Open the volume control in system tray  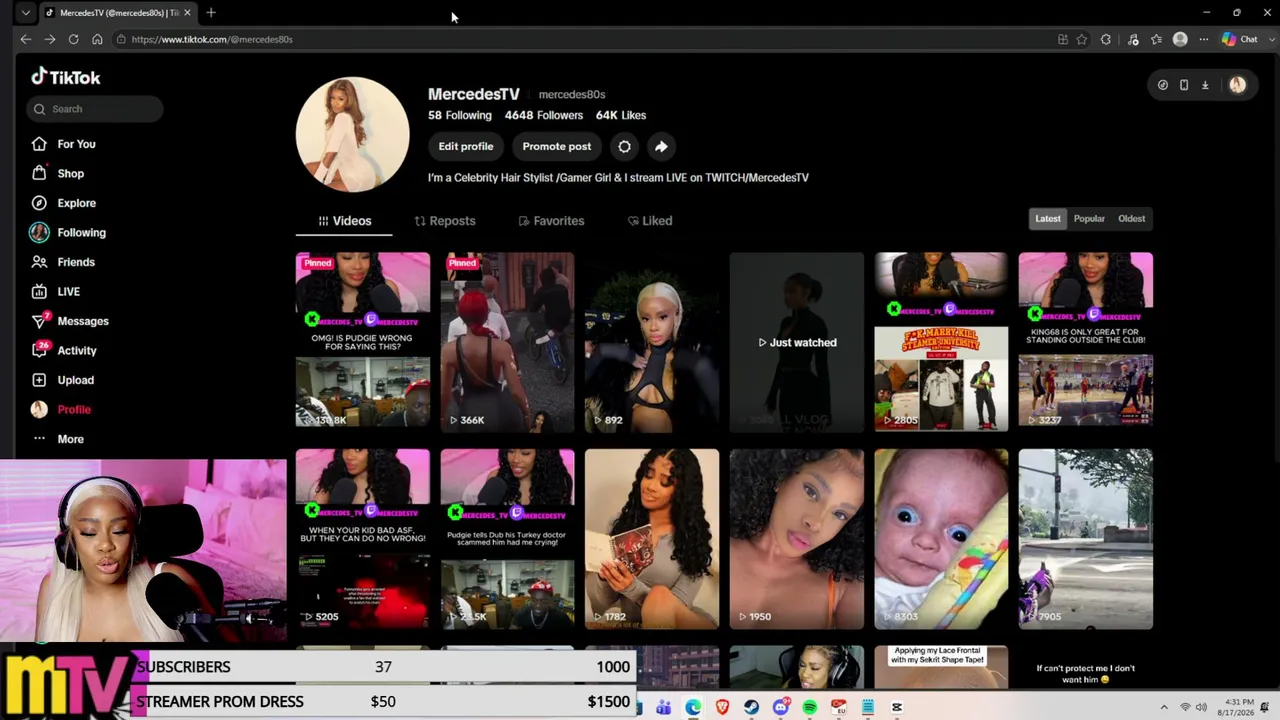pyautogui.click(x=1201, y=708)
